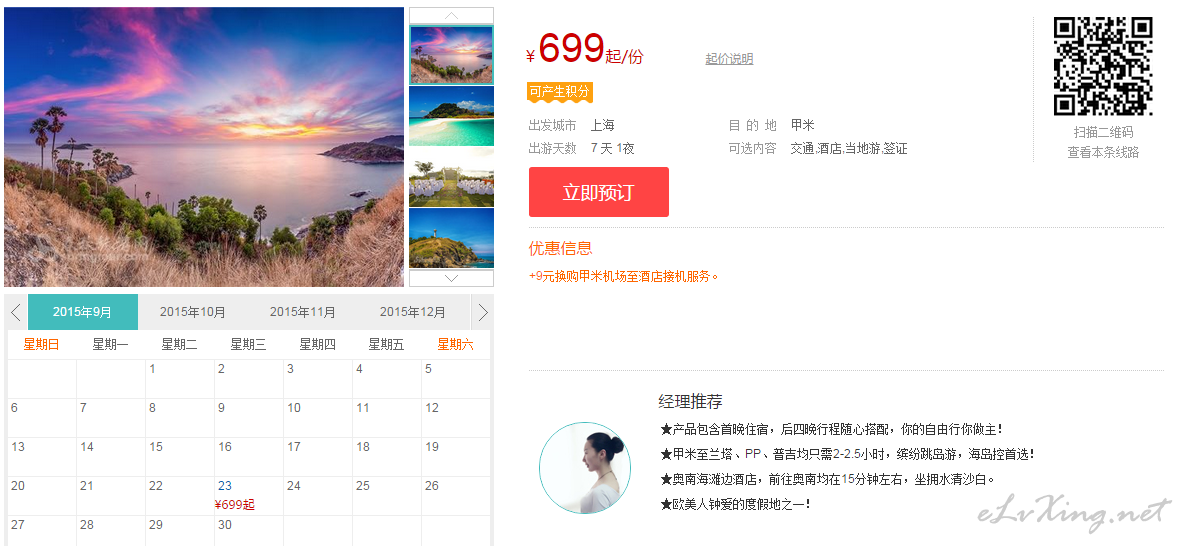Switch to the 2015年10月 tab
Image resolution: width=1182 pixels, height=546 pixels.
[193, 312]
